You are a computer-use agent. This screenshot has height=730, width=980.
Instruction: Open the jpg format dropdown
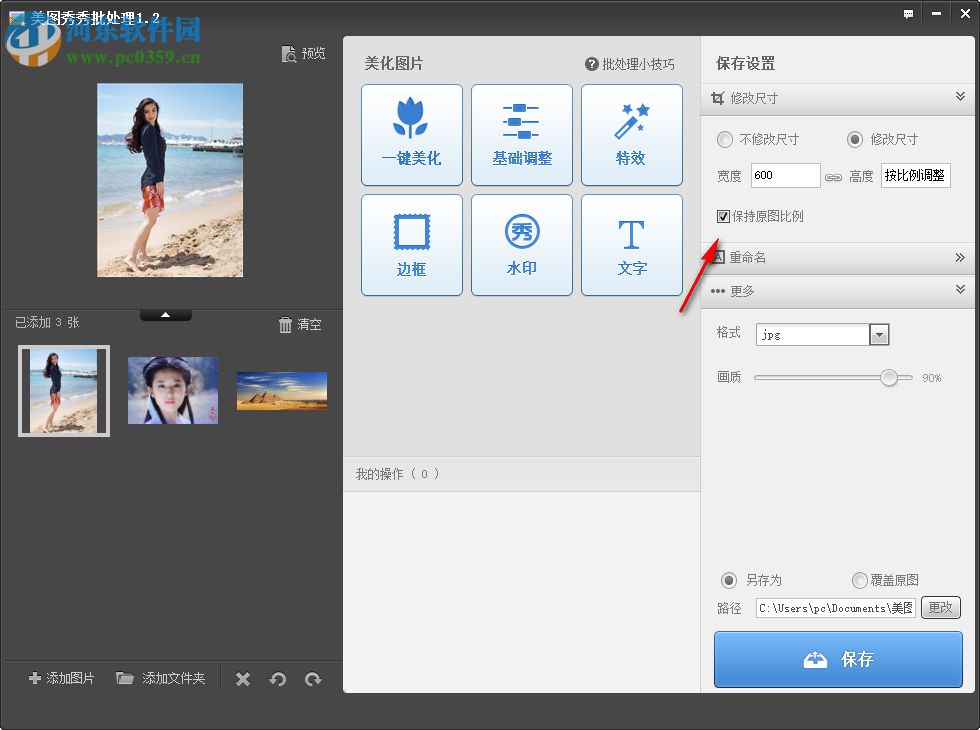click(x=878, y=334)
